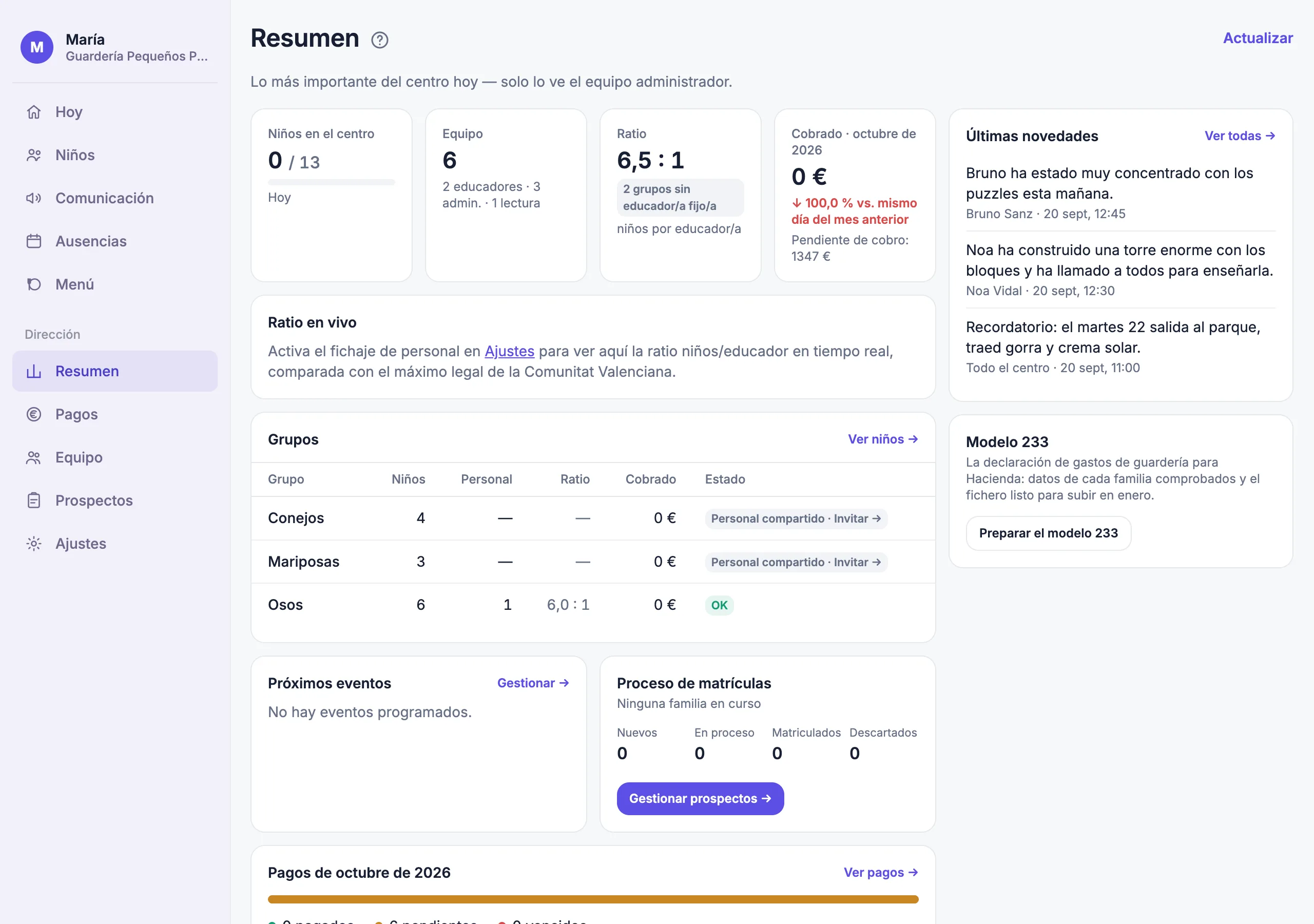The height and width of the screenshot is (924, 1314).
Task: Click Invitar badge in the Conejos row
Action: click(796, 519)
